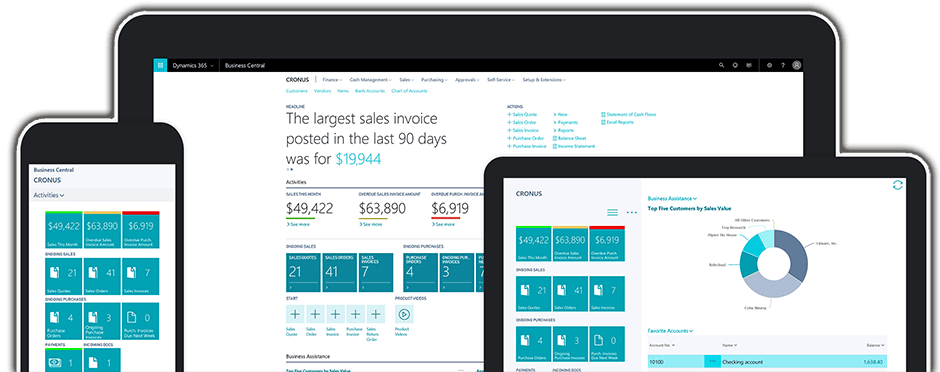This screenshot has width=940, height=372.
Task: Expand the Finance menu dropdown
Action: coord(332,80)
